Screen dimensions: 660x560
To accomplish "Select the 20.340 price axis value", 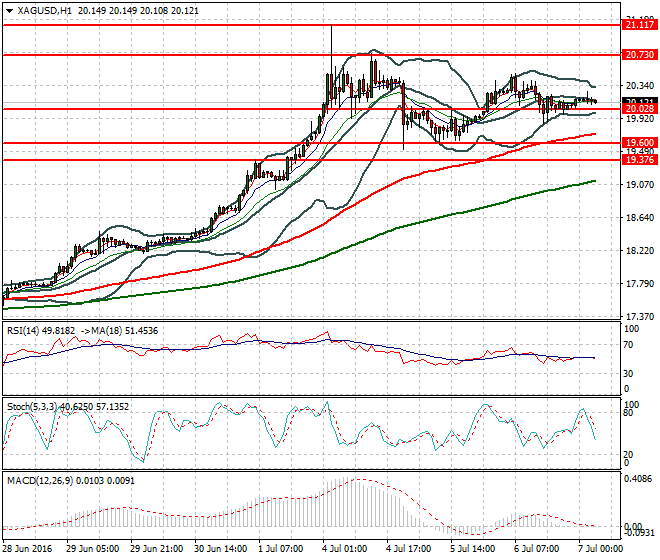I will [640, 86].
